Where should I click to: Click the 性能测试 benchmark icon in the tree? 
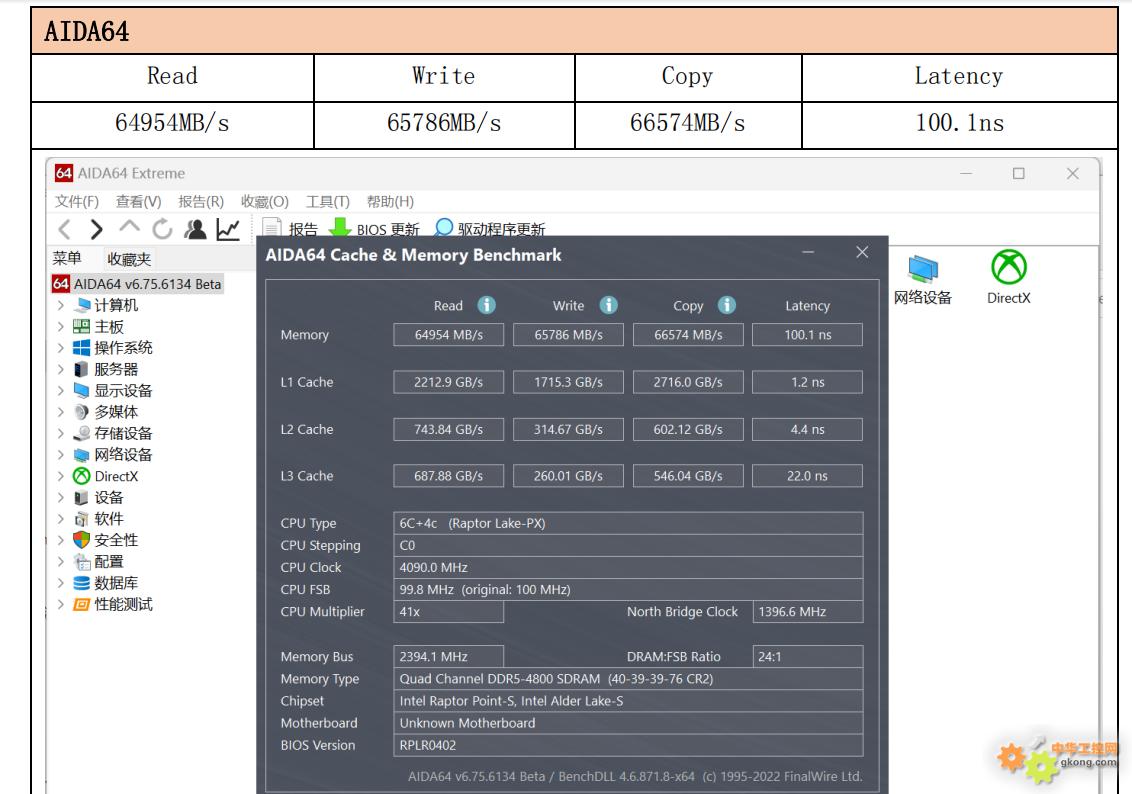point(82,604)
